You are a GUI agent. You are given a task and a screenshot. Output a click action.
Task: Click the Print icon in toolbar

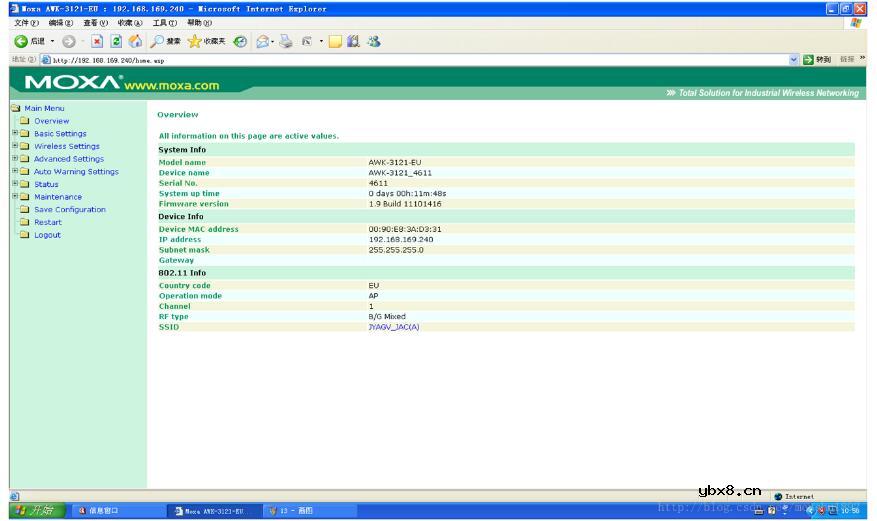286,41
